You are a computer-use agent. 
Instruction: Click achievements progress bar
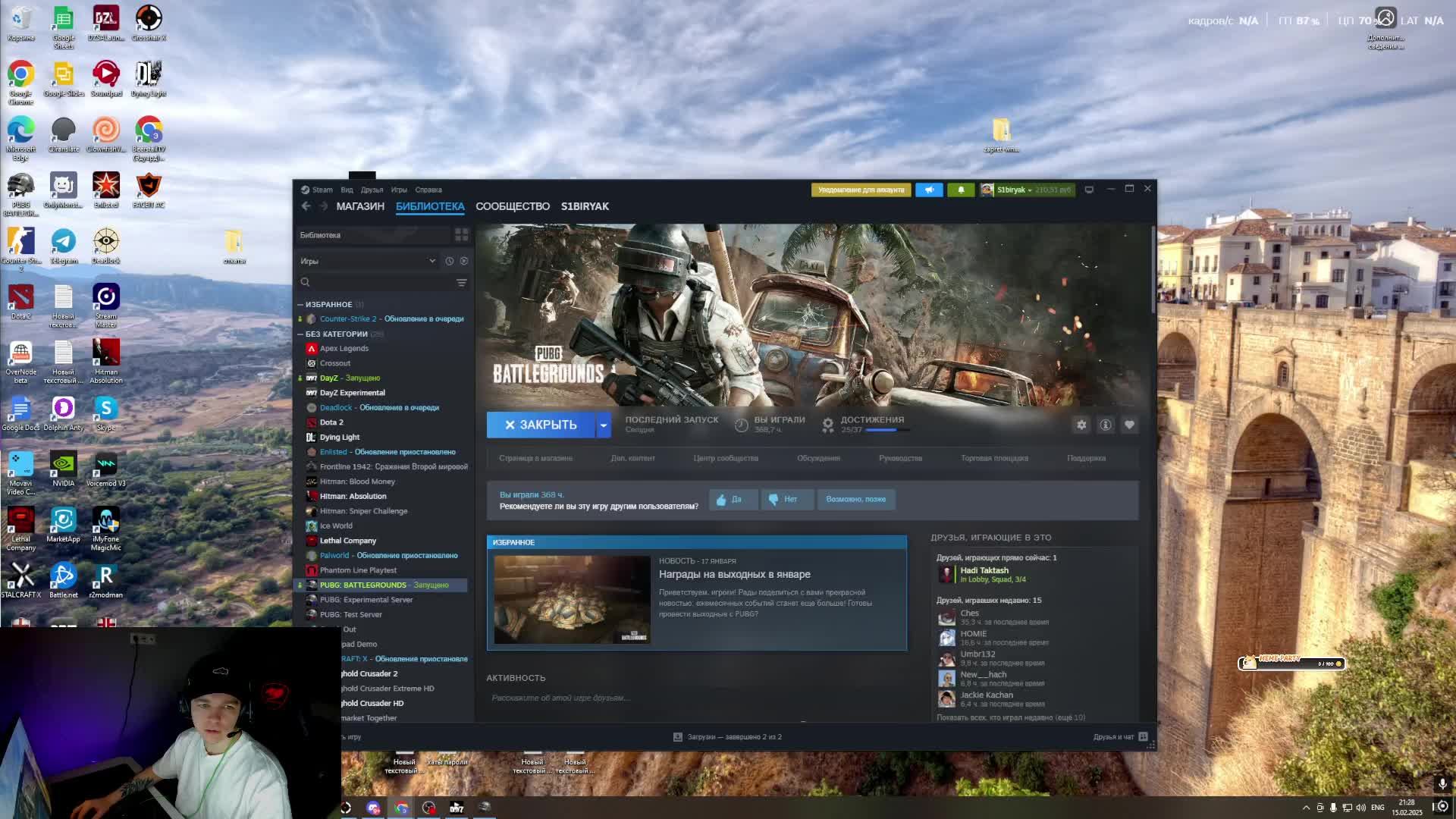886,430
